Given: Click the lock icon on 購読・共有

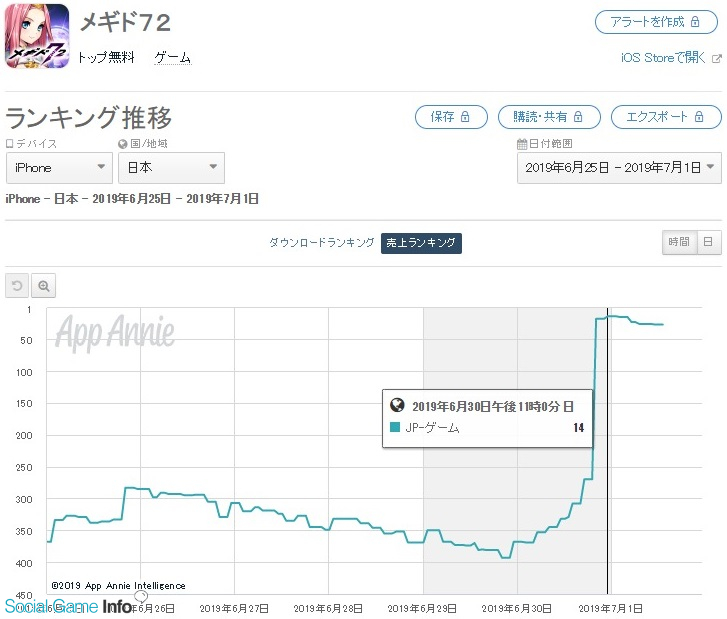Looking at the screenshot, I should pyautogui.click(x=578, y=116).
